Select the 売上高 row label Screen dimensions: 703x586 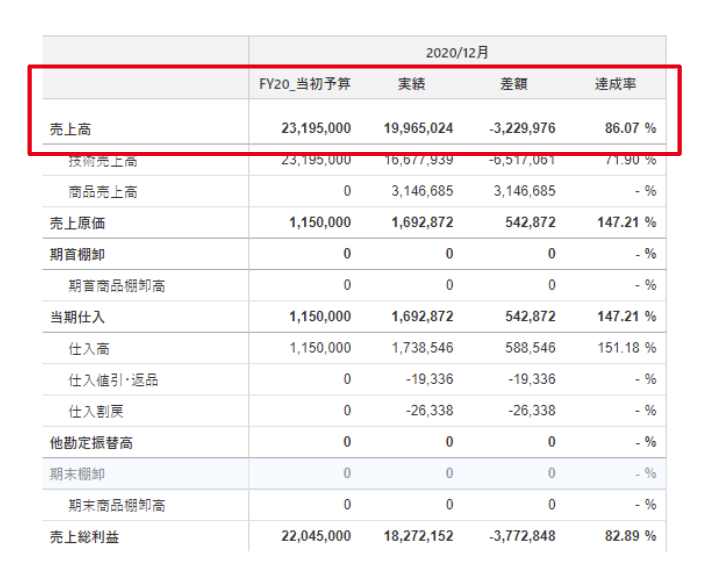click(70, 129)
